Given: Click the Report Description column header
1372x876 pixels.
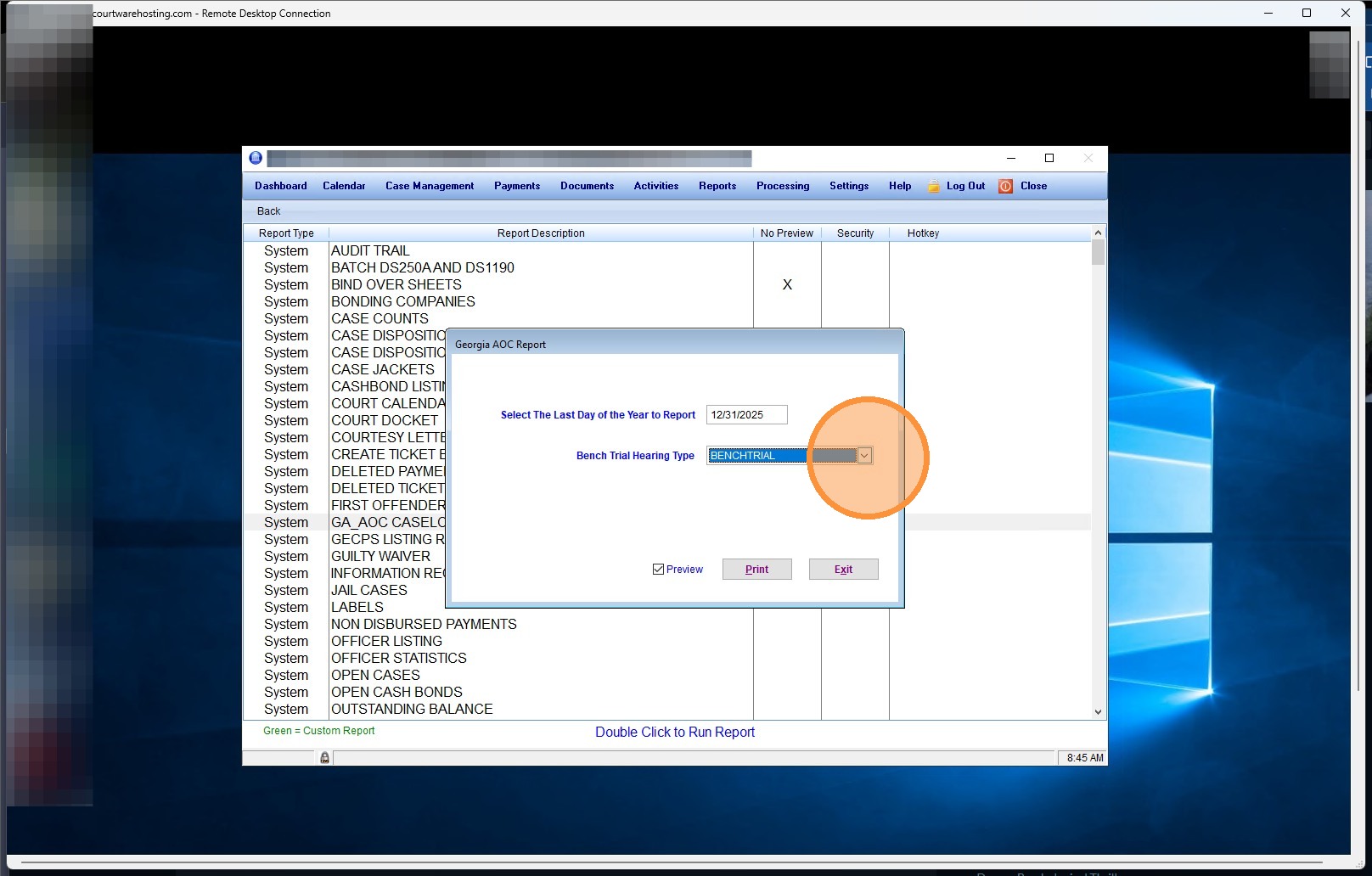Looking at the screenshot, I should tap(541, 233).
